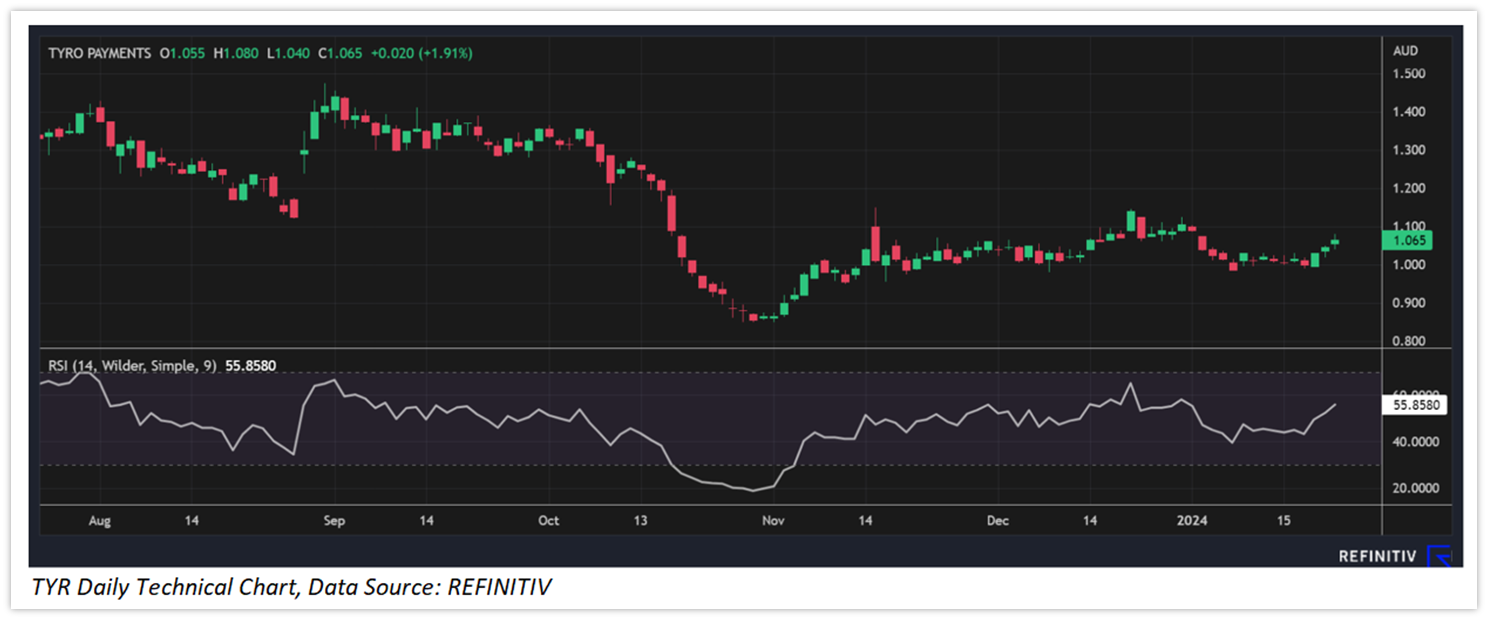Click the 1.200 price axis label
Image resolution: width=1488 pixels, height=620 pixels.
click(x=1408, y=188)
